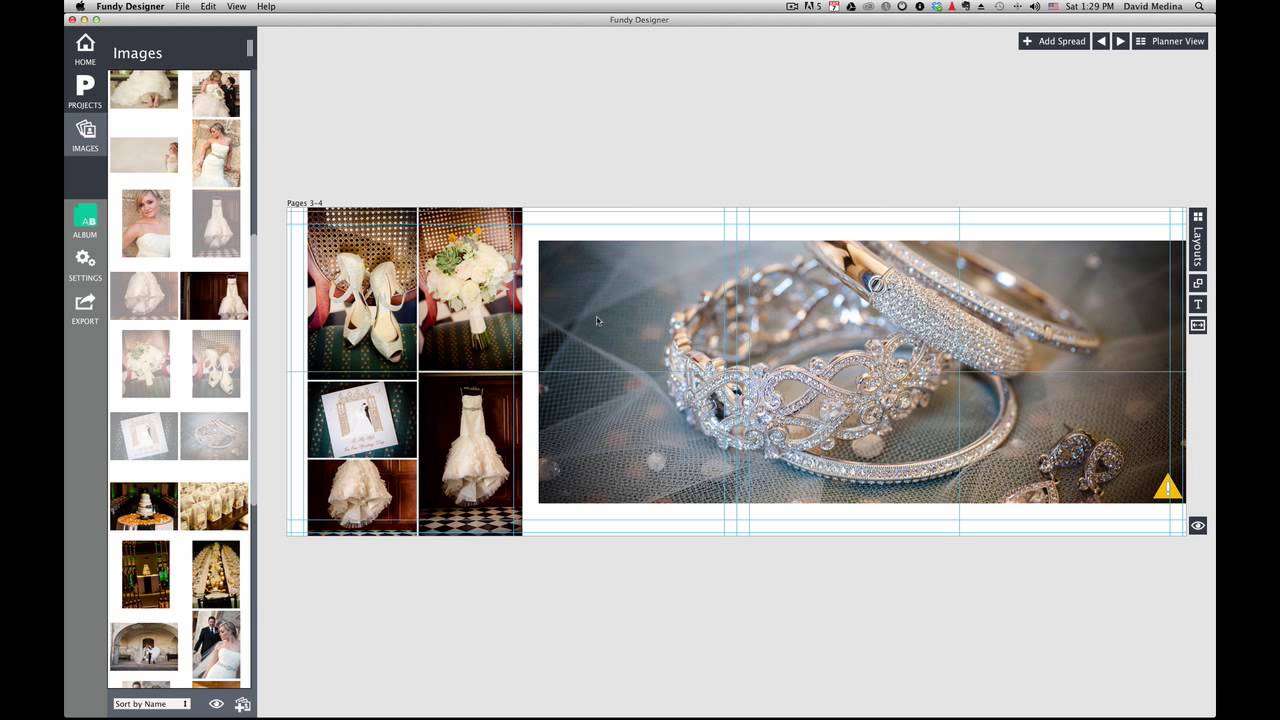
Task: Open the Fundy Designer app menu
Action: point(129,6)
